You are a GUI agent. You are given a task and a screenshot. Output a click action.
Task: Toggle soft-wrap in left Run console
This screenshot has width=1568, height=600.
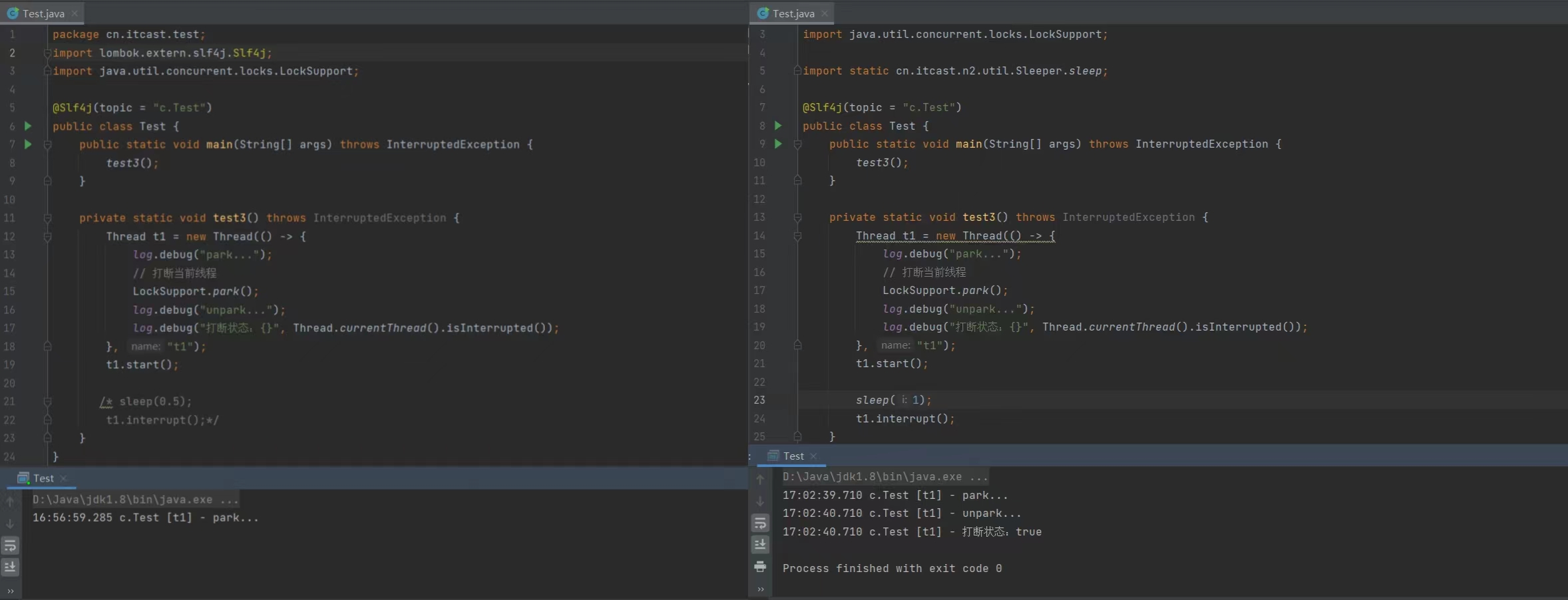pos(10,545)
